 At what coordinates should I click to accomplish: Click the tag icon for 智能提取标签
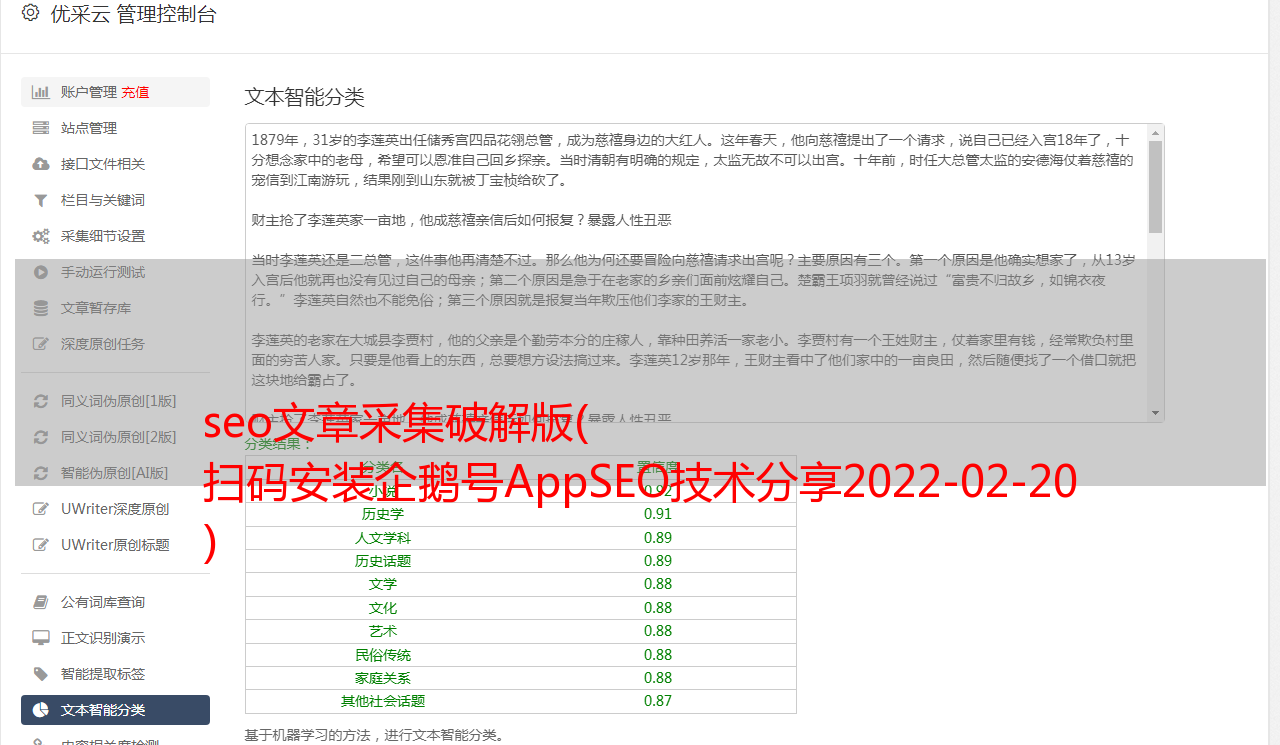coord(41,674)
